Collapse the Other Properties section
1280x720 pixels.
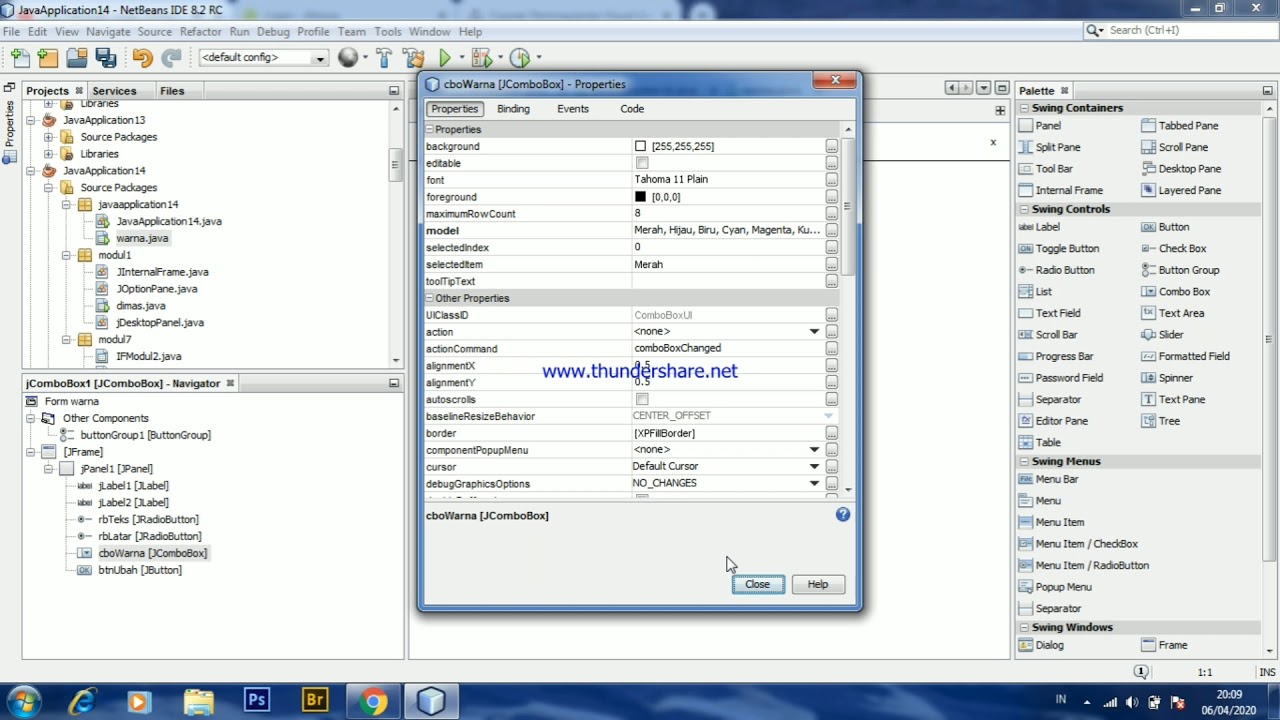(430, 298)
